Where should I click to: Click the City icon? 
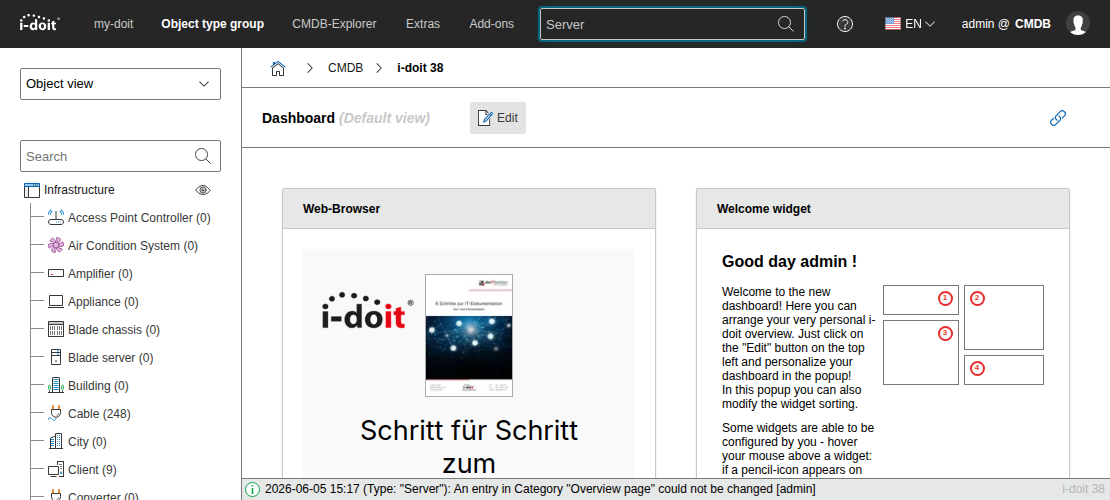pyautogui.click(x=56, y=441)
